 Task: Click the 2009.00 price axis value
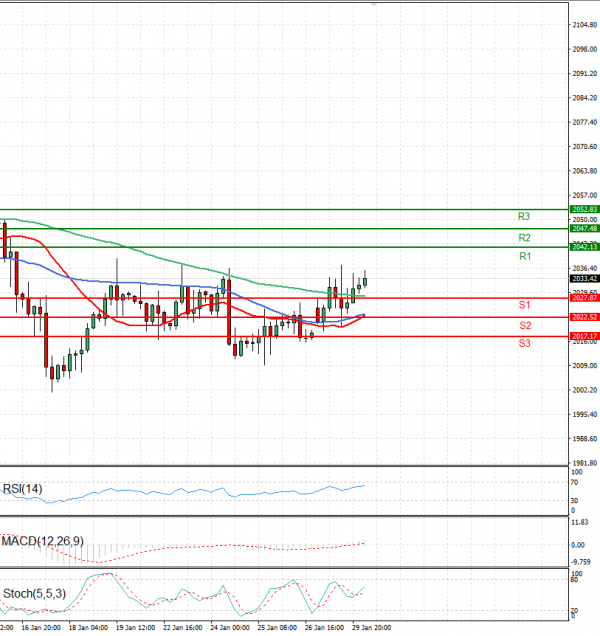click(x=585, y=366)
